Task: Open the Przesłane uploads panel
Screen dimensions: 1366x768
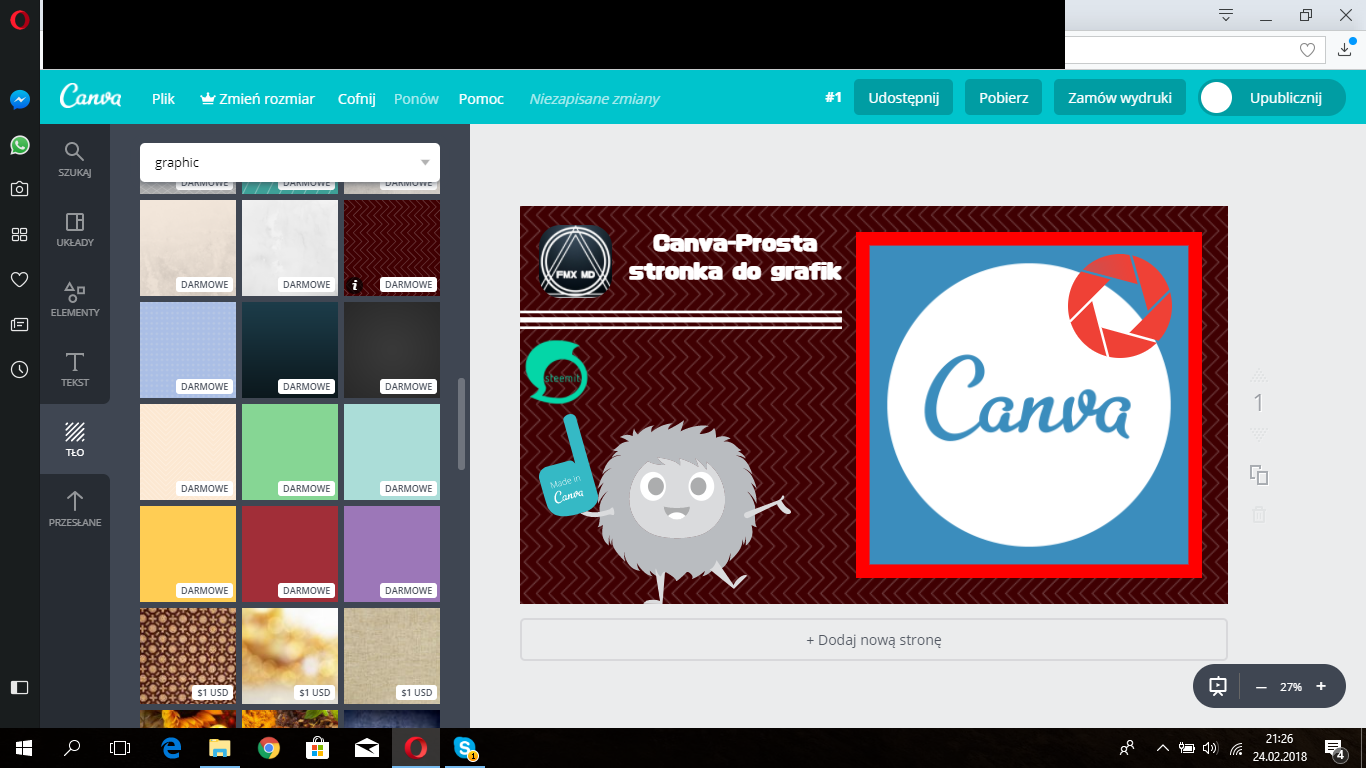Action: tap(75, 509)
